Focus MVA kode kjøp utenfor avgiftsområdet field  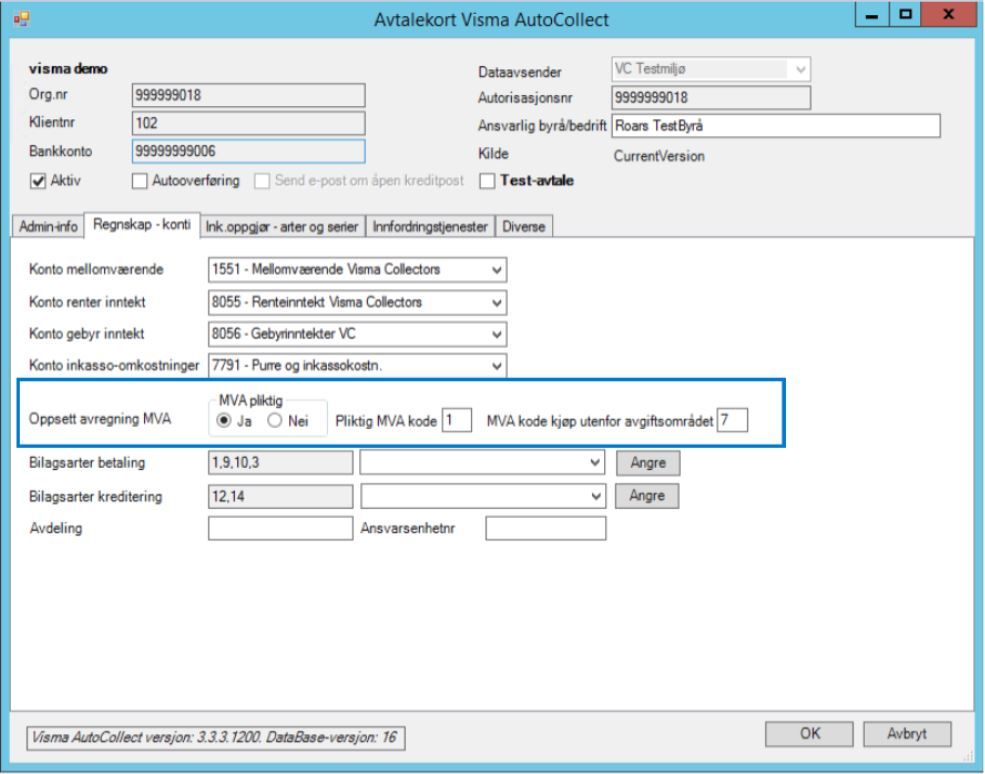tap(732, 420)
